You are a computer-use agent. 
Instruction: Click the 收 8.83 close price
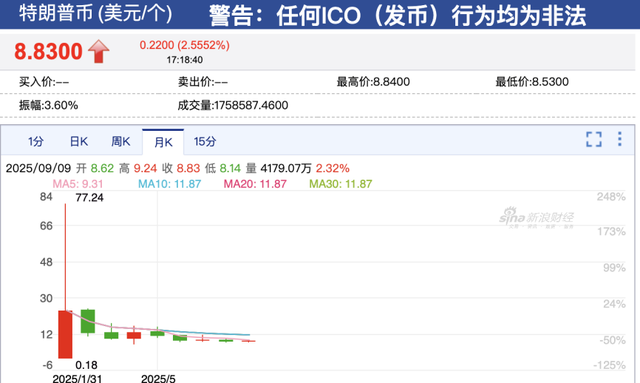(181, 168)
